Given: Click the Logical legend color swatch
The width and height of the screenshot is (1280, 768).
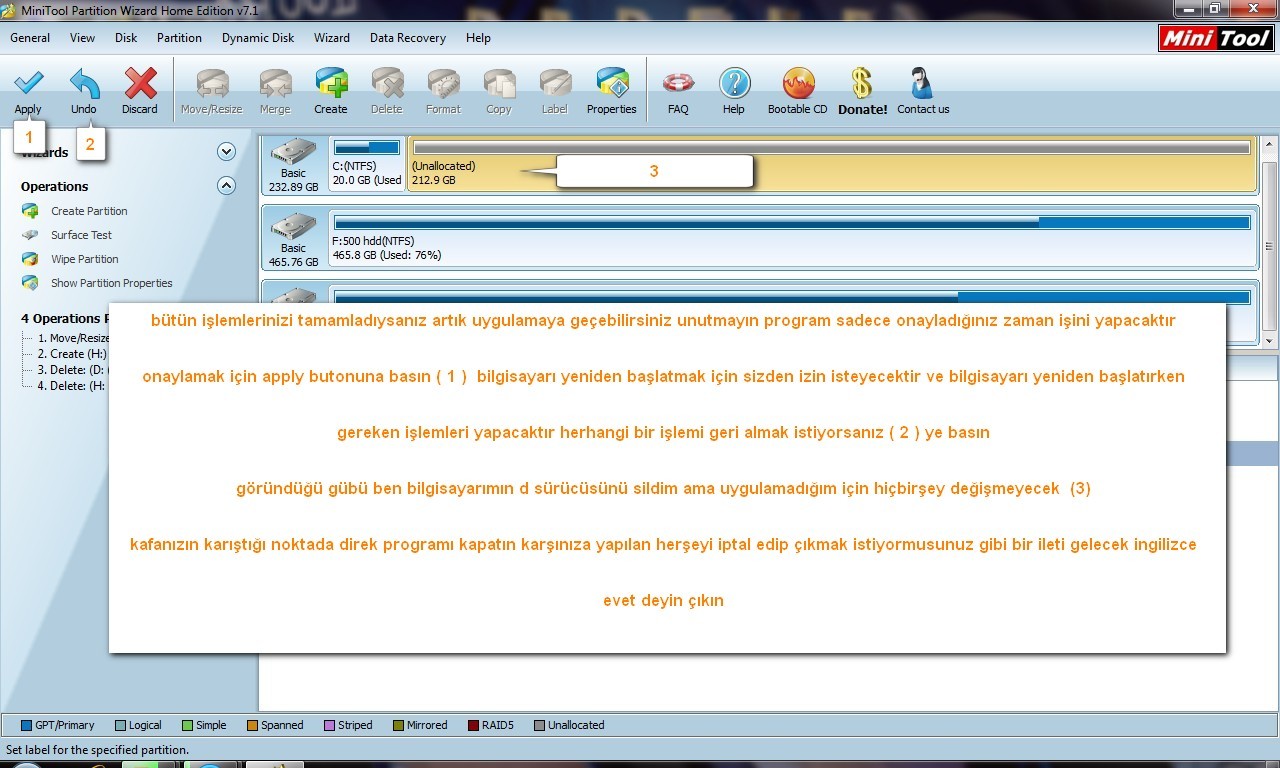Looking at the screenshot, I should pos(121,726).
